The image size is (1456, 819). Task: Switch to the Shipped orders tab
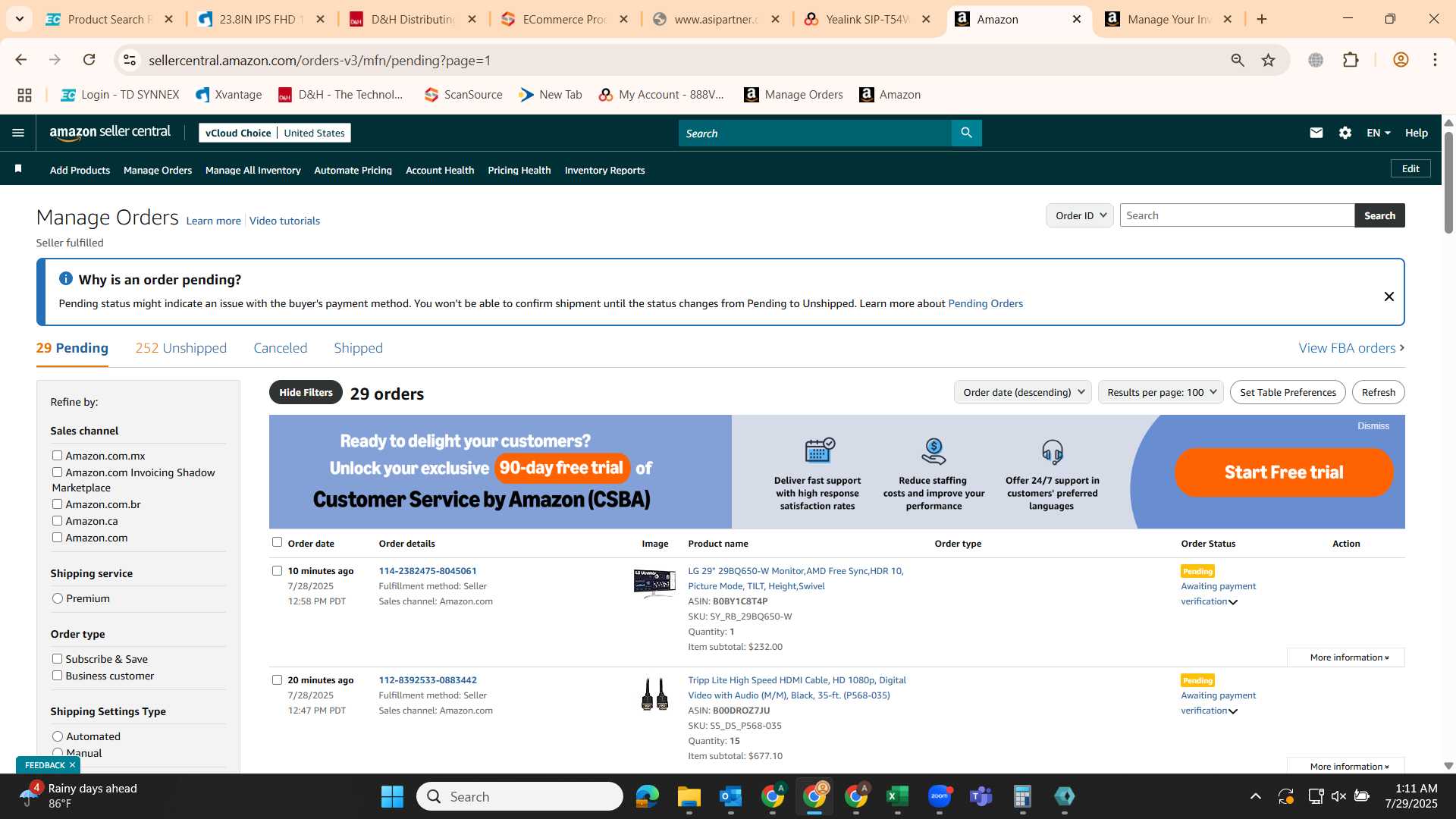click(x=358, y=348)
